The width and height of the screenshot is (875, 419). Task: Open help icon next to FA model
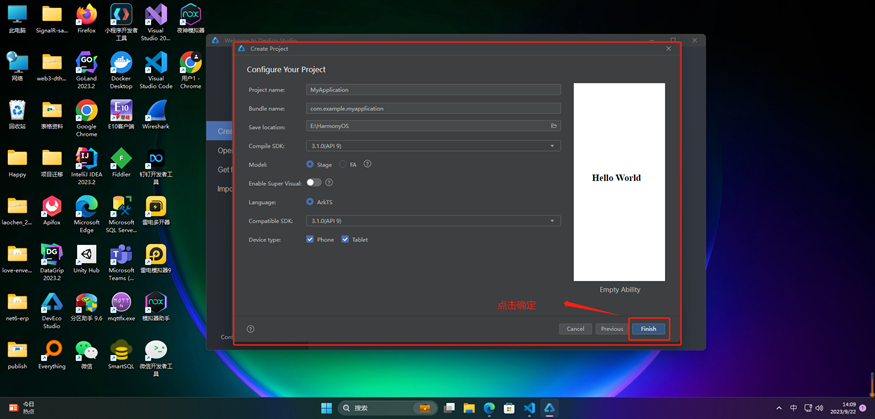click(367, 164)
